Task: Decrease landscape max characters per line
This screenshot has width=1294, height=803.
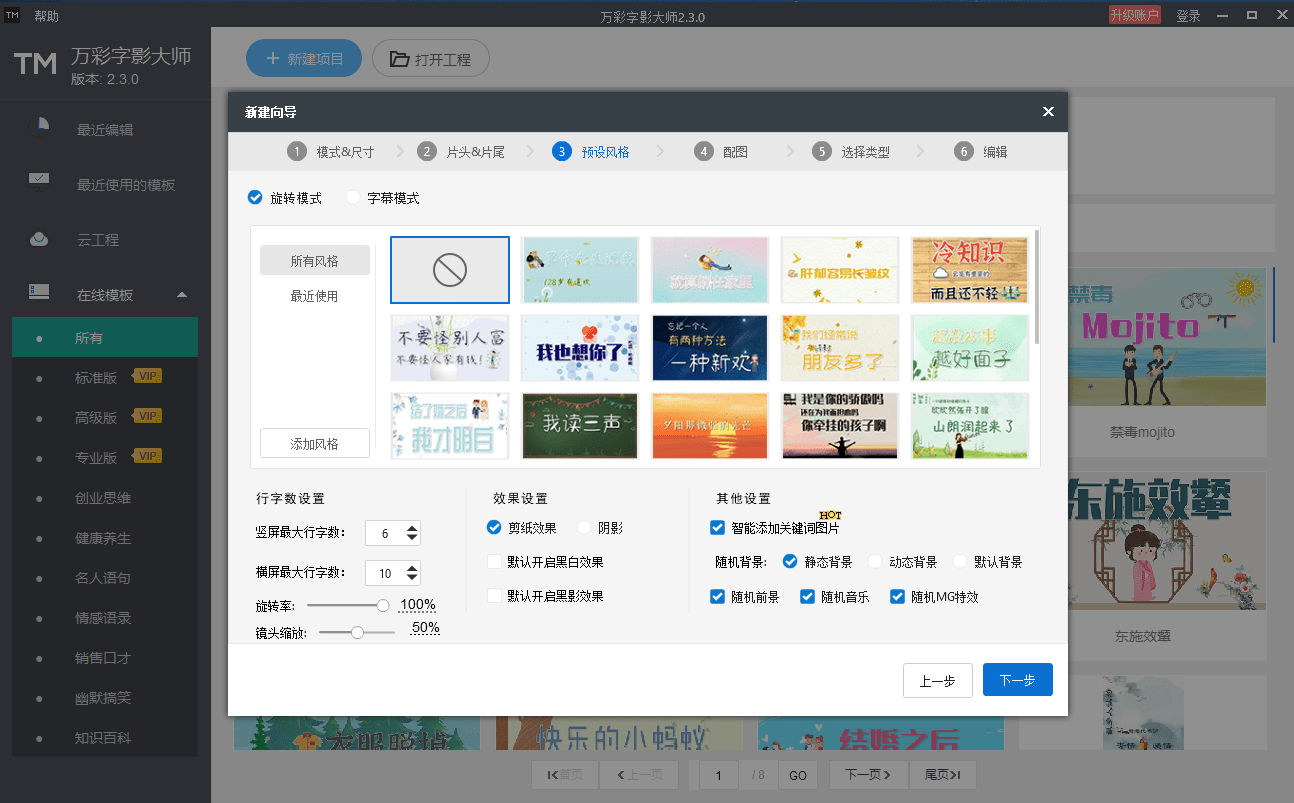Action: (x=412, y=579)
